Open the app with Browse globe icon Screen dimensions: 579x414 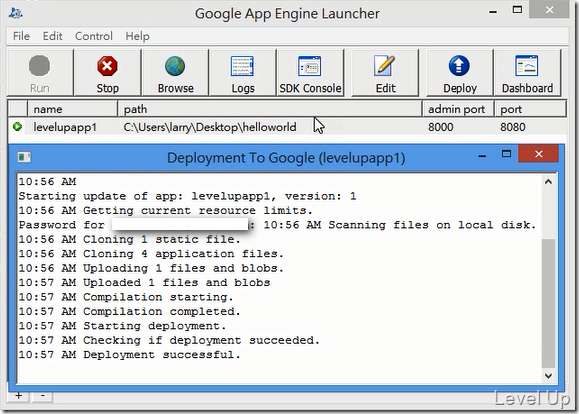coord(175,73)
